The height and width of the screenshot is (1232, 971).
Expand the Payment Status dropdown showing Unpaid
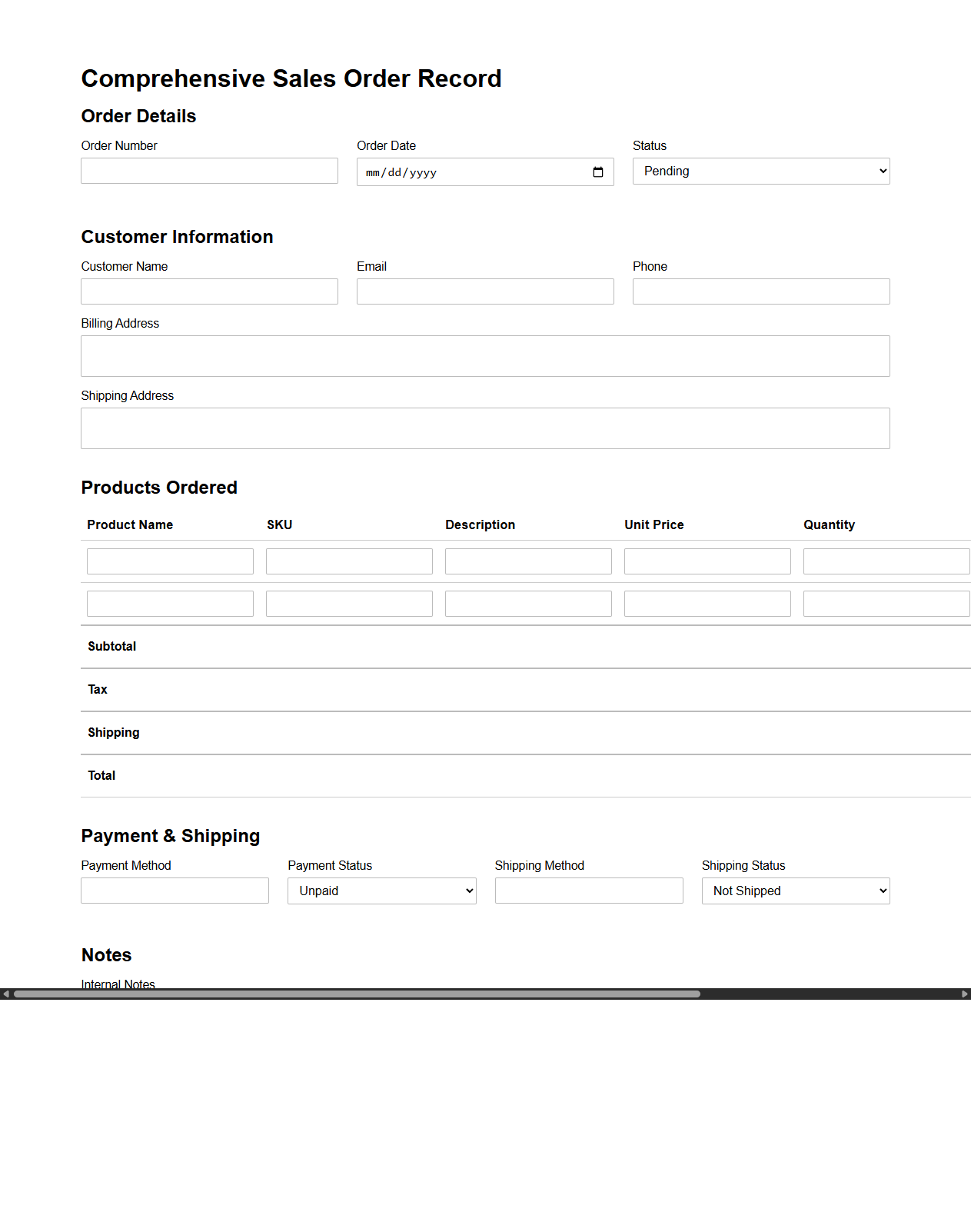(382, 891)
